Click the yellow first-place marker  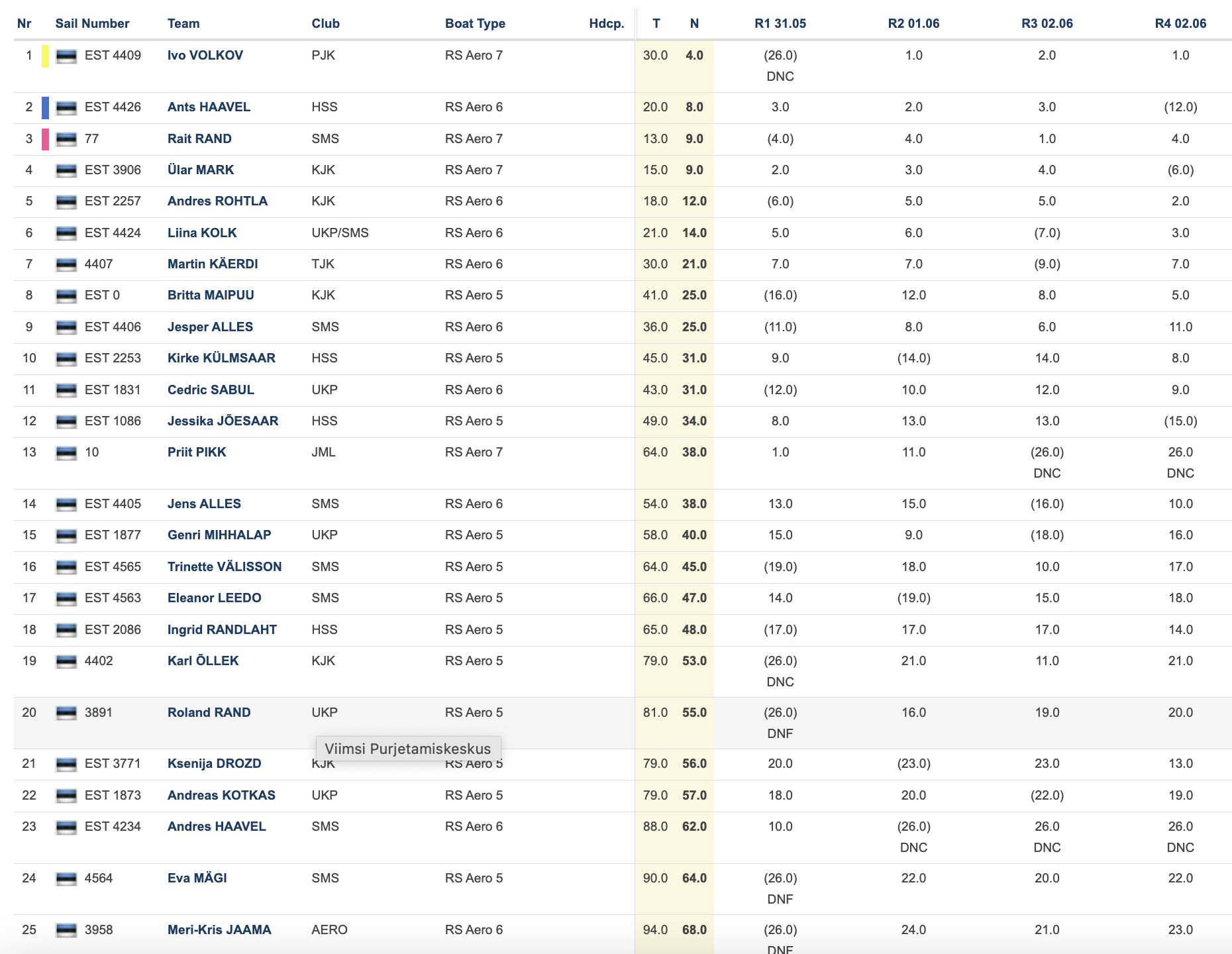point(45,56)
